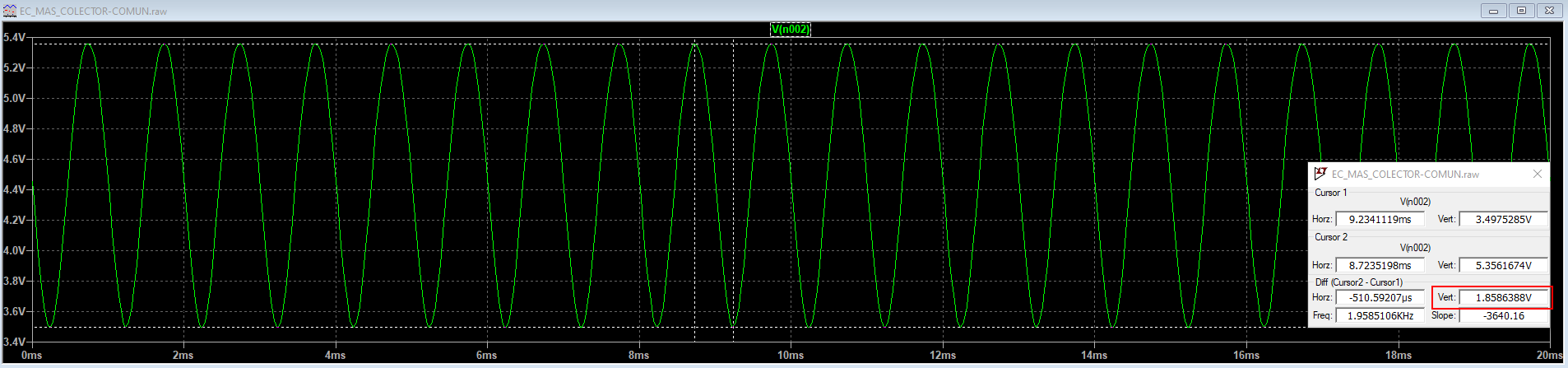
Task: Select the Slope value field
Action: pos(1503,315)
